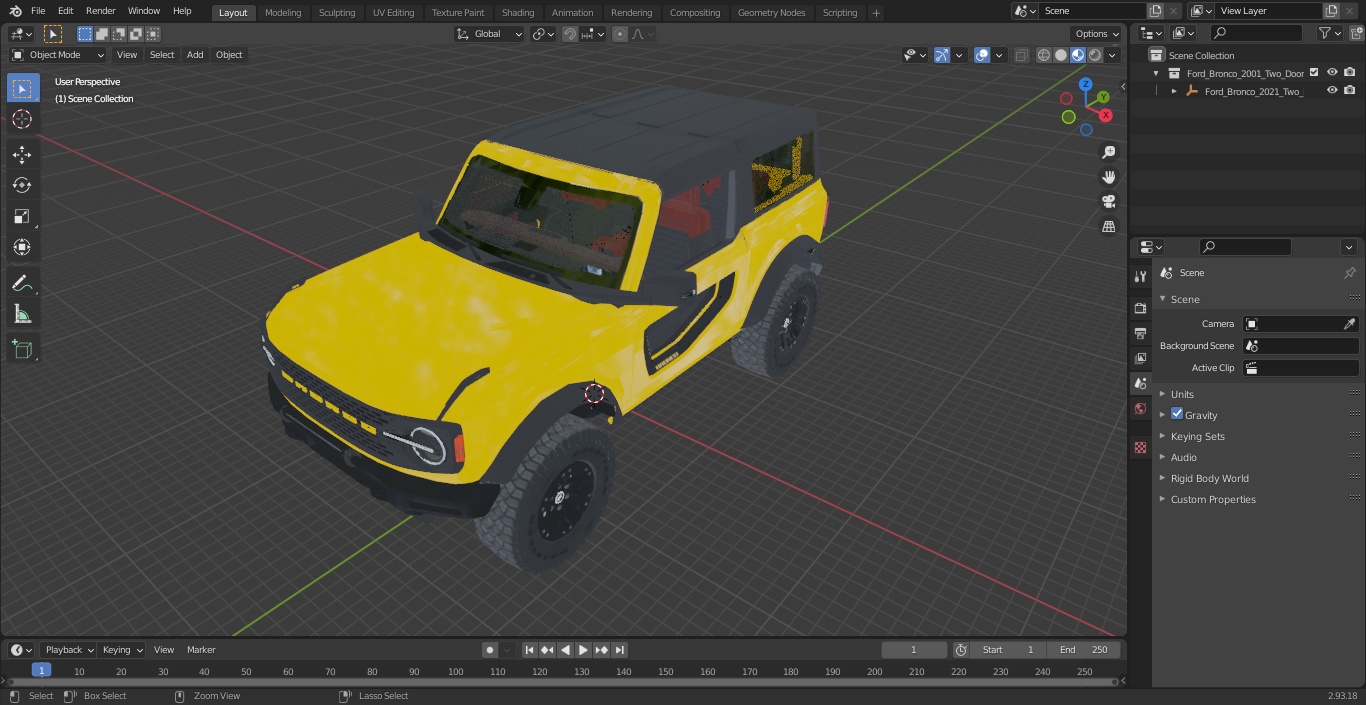Toggle the camera view gizmo
1366x705 pixels.
click(x=1108, y=202)
